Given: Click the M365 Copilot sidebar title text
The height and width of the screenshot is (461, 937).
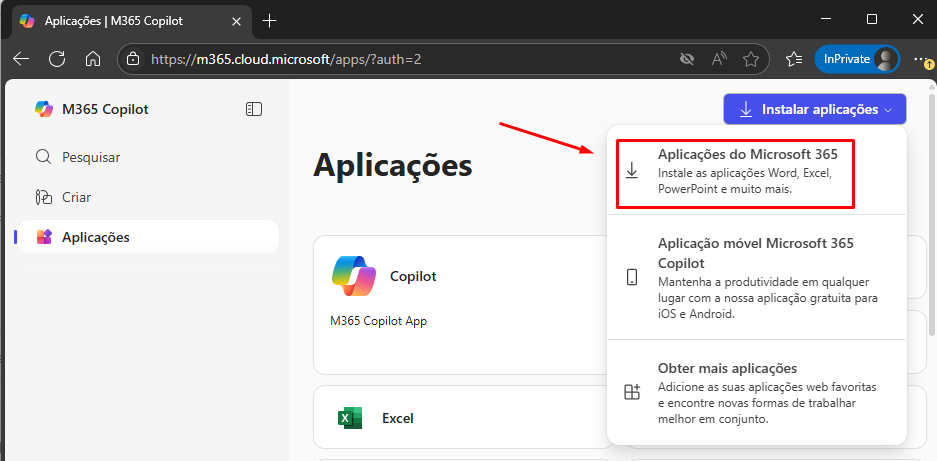Looking at the screenshot, I should coord(105,109).
